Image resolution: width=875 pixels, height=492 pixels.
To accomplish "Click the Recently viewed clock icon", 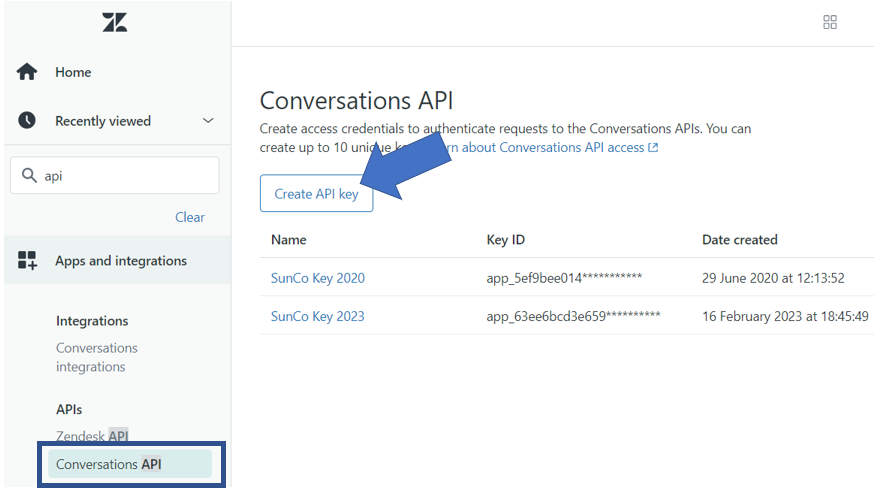I will click(x=27, y=120).
